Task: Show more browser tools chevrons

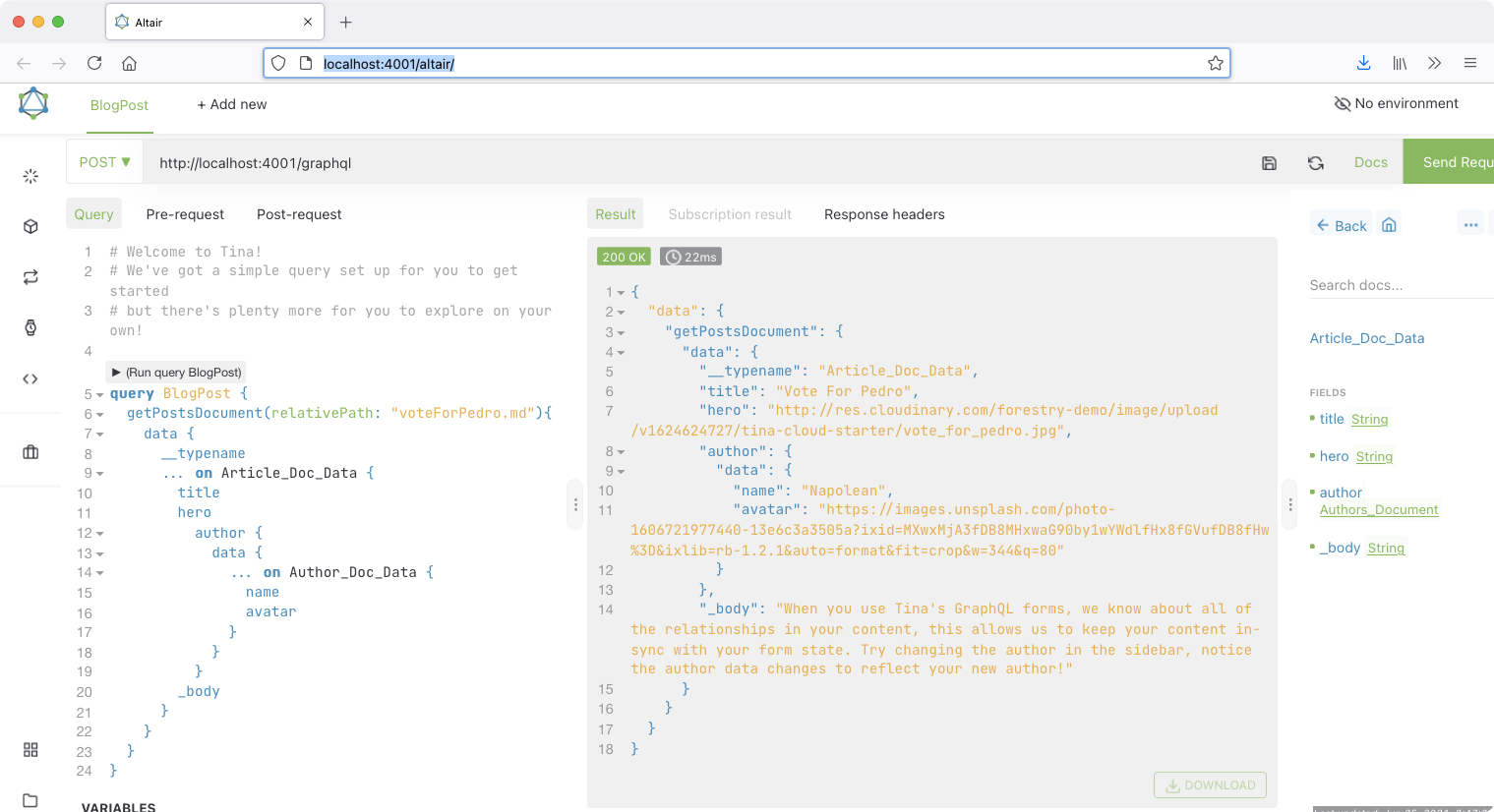Action: coord(1435,63)
